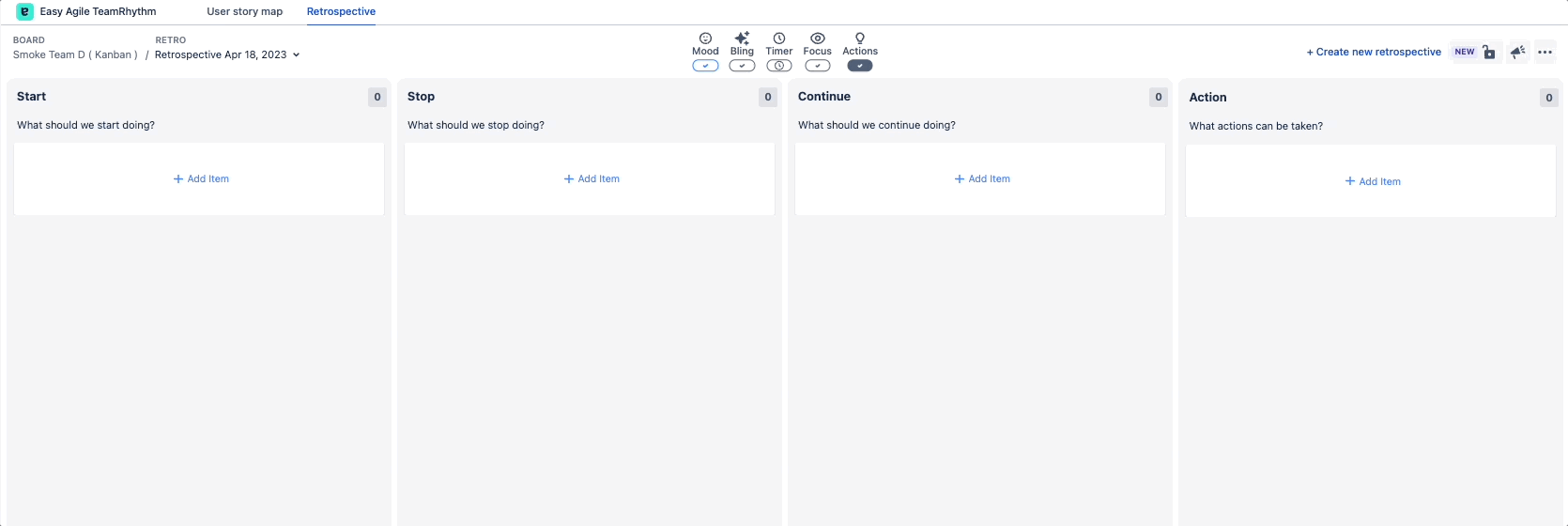Click the Bling sparkle icon

pyautogui.click(x=742, y=39)
